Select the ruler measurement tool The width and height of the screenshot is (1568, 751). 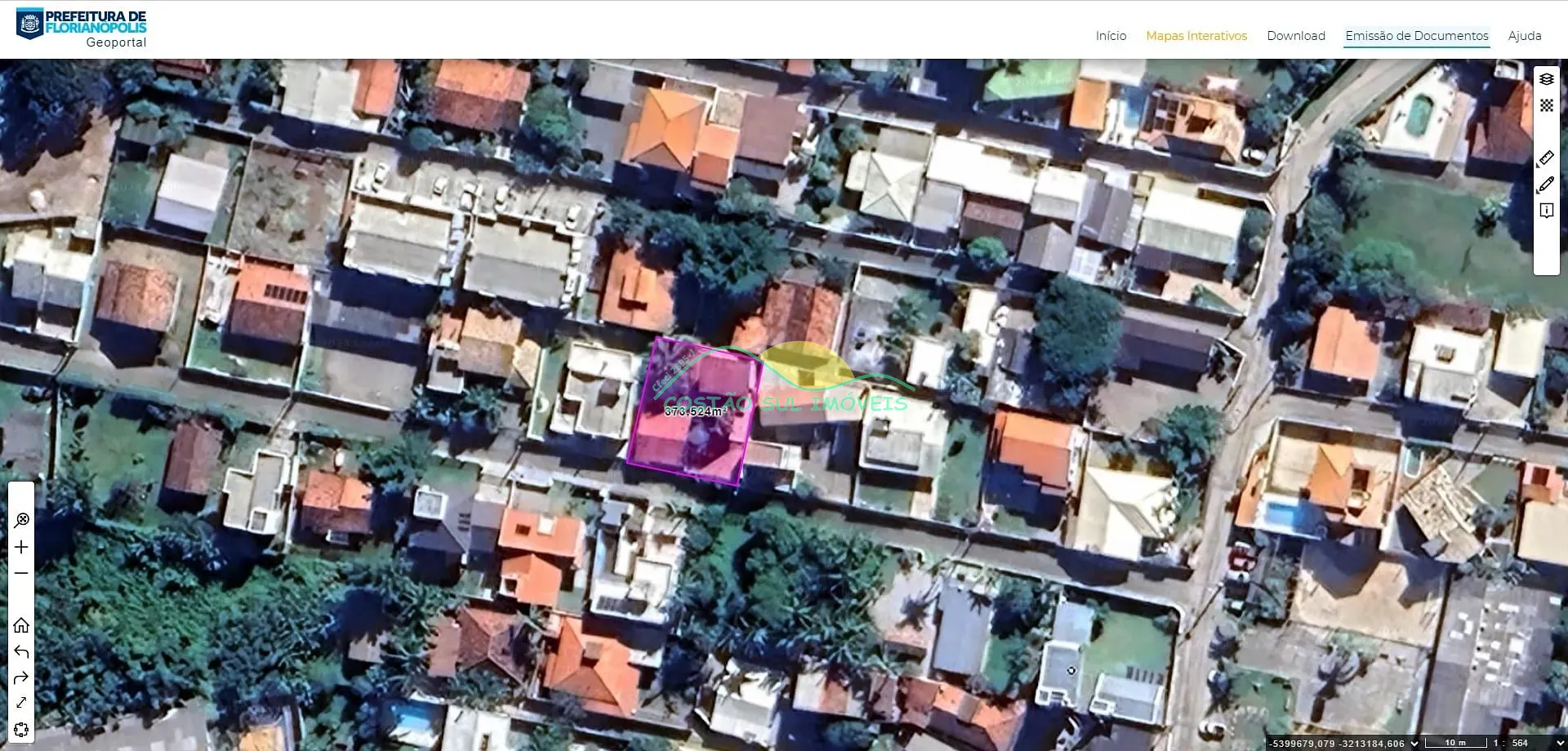point(1546,158)
